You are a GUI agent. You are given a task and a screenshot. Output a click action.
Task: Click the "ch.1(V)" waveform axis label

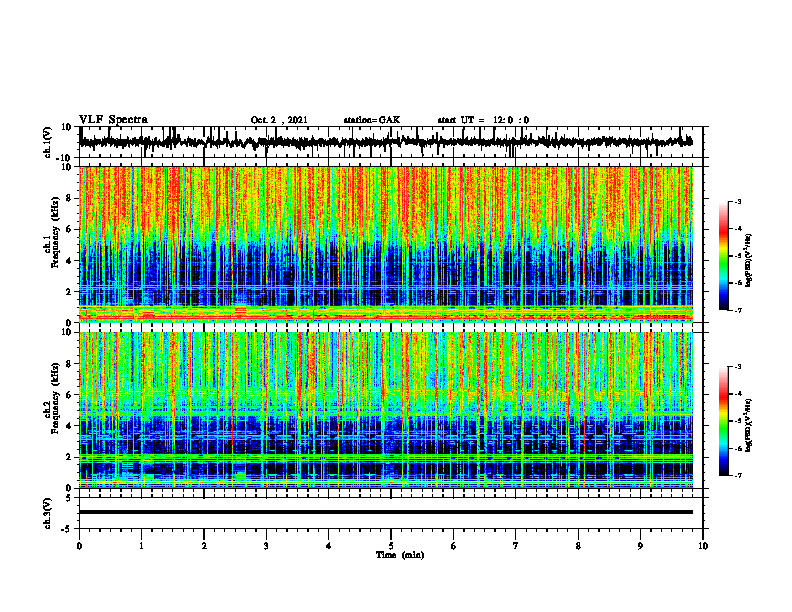pyautogui.click(x=48, y=142)
